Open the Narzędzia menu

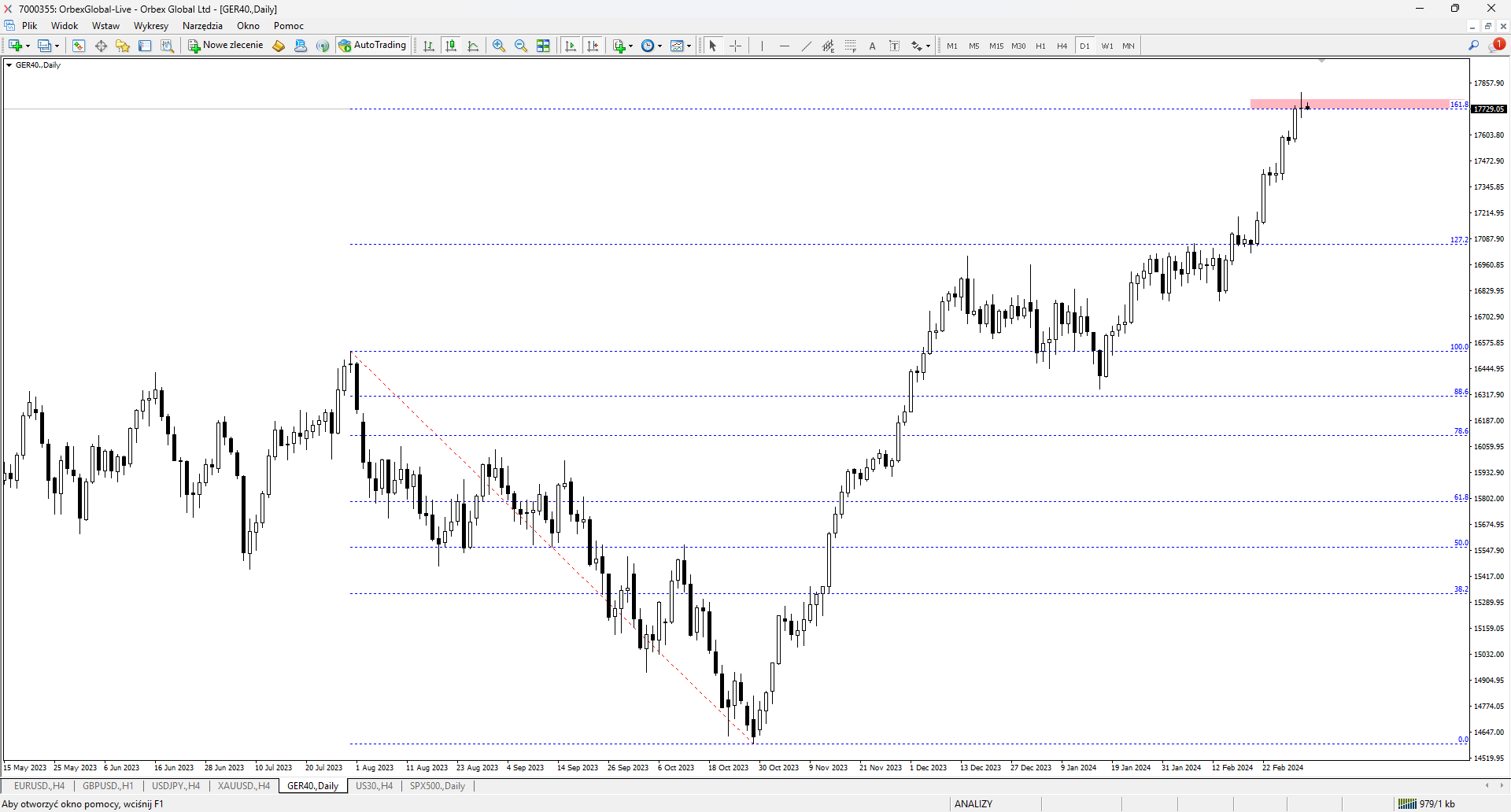pyautogui.click(x=202, y=26)
